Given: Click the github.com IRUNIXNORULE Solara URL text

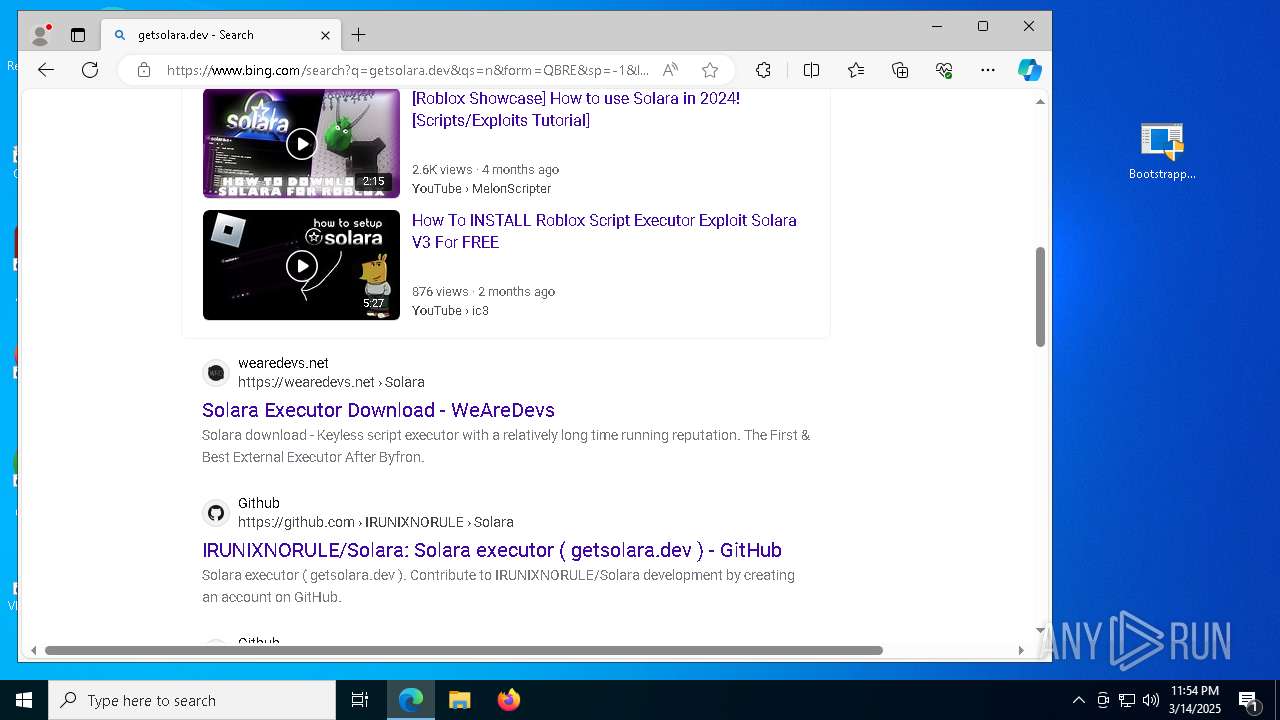Looking at the screenshot, I should tap(376, 522).
